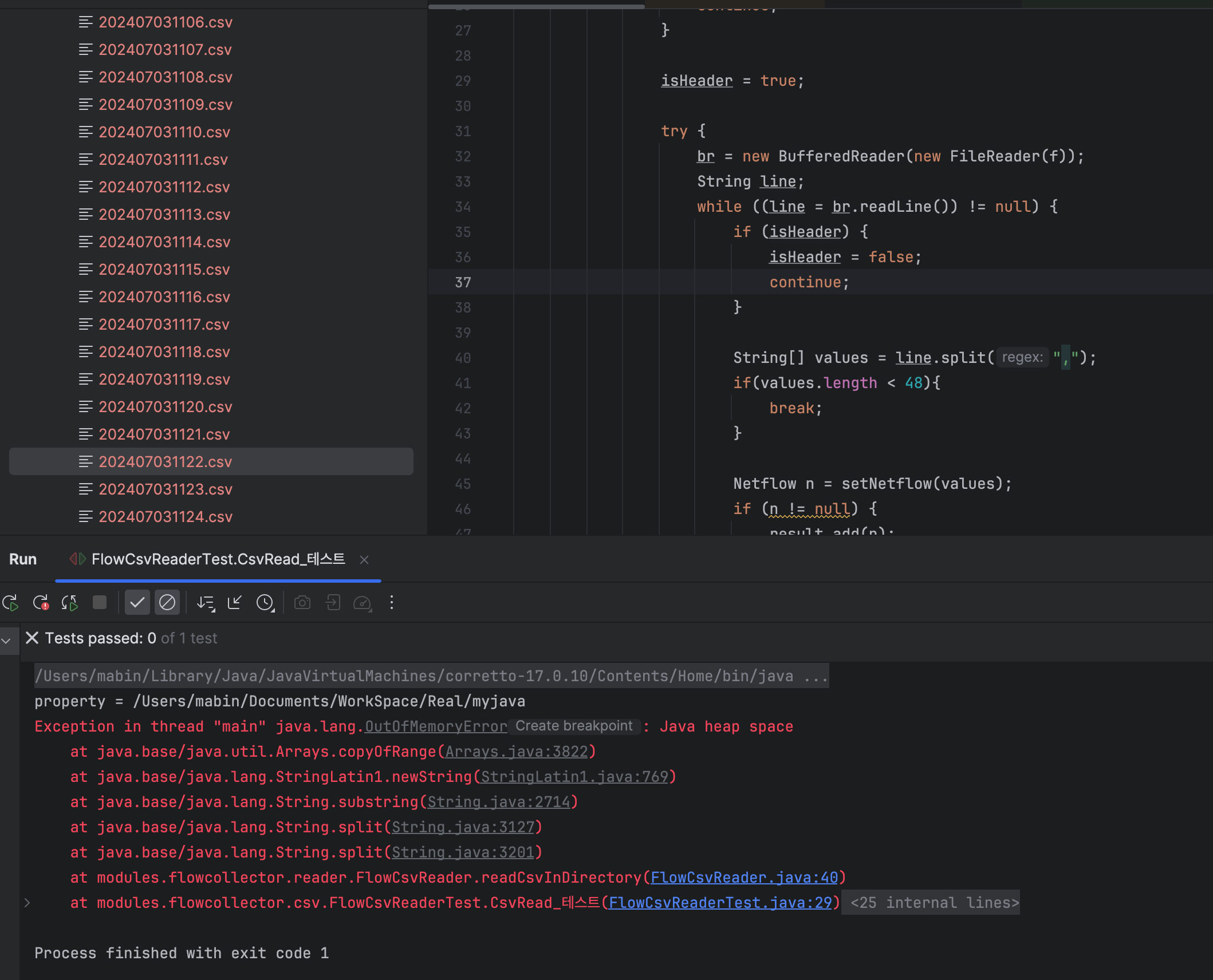This screenshot has height=980, width=1213.
Task: Collapse the test results tree chevron
Action: point(7,640)
